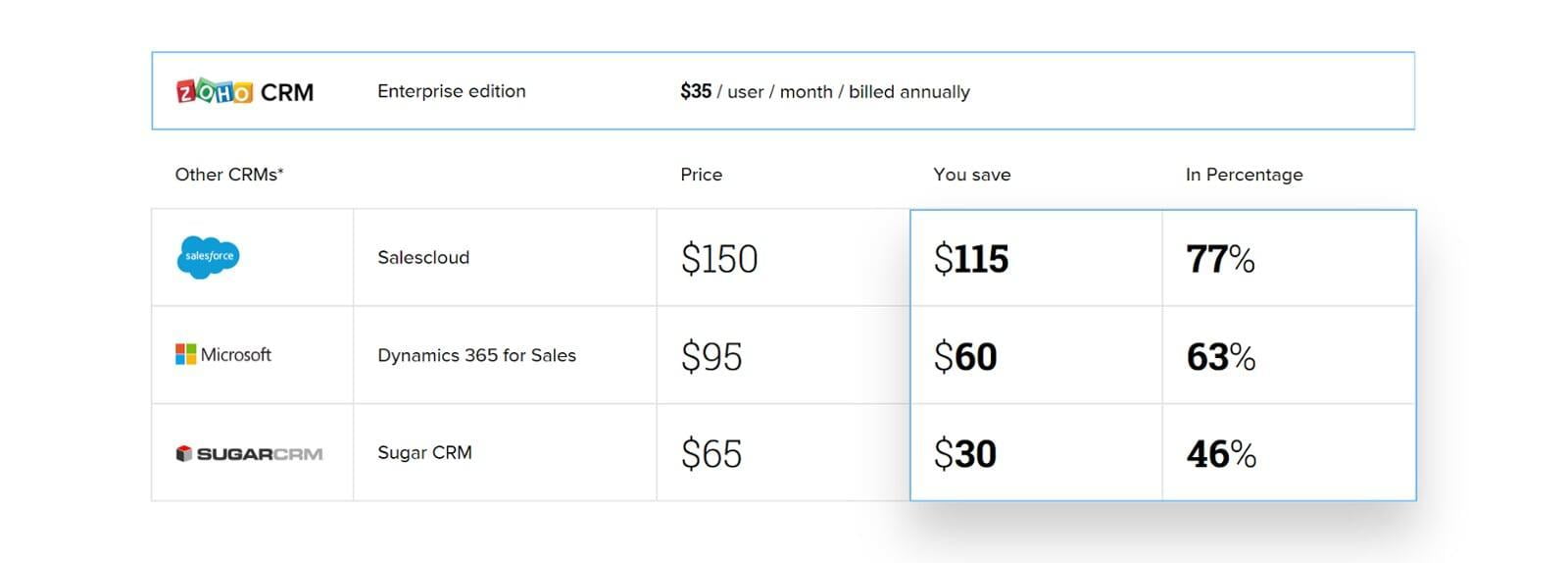Click the 46% savings percentage cell
This screenshot has height=563, width=1568.
pyautogui.click(x=1221, y=454)
